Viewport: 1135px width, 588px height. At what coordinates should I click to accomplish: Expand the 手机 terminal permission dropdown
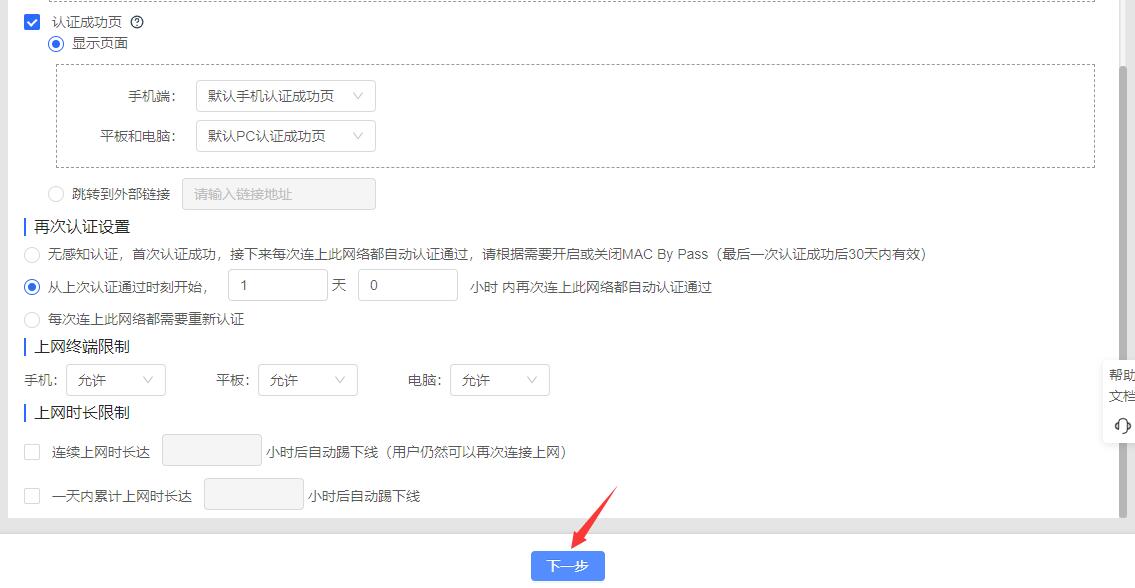[x=116, y=380]
